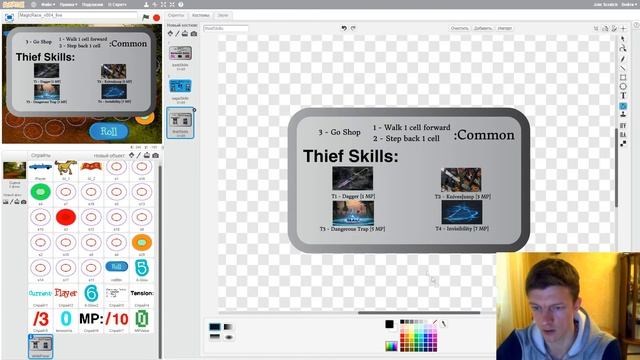Click the red stop button
Screen dimensions: 640x360
(x=156, y=17)
